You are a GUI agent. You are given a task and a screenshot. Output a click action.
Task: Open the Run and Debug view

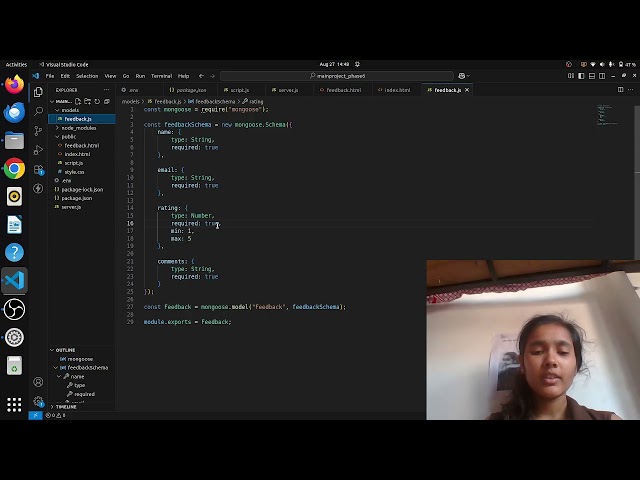click(38, 150)
